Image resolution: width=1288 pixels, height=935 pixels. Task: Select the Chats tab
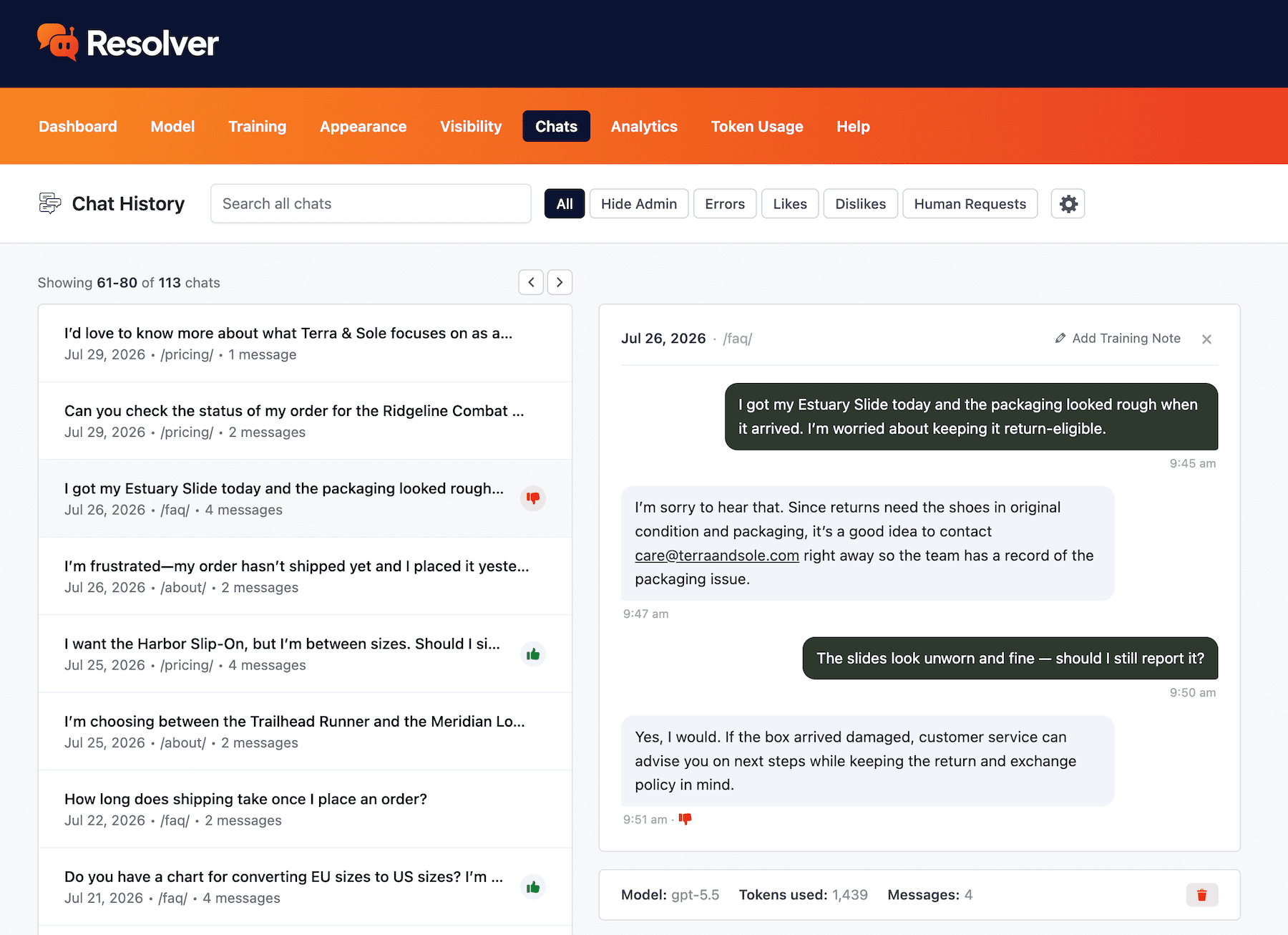(x=556, y=126)
